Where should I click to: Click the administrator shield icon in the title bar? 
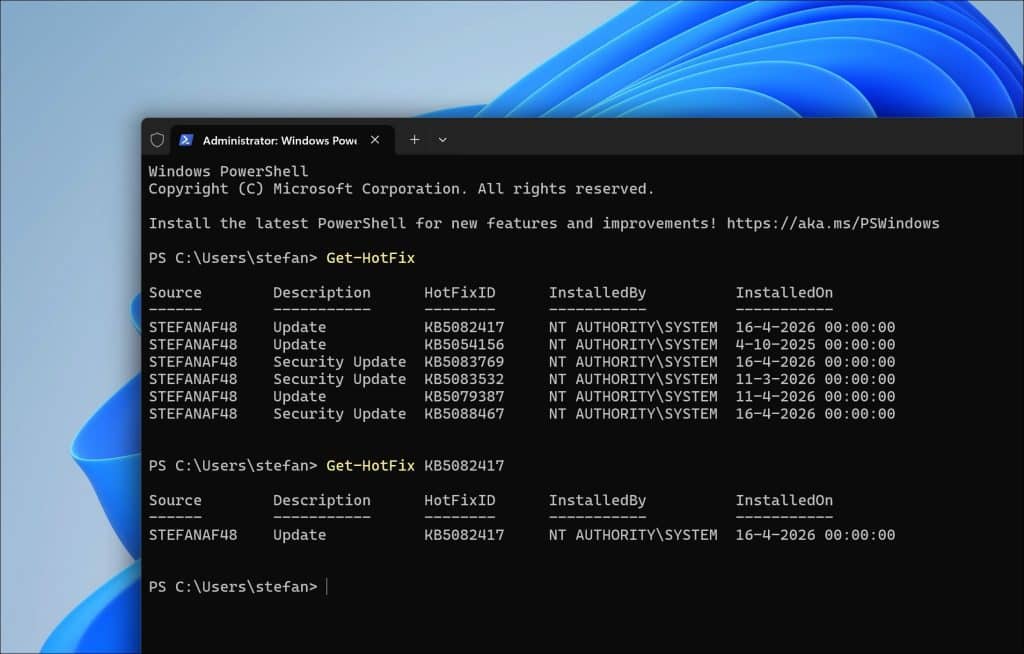pos(157,140)
